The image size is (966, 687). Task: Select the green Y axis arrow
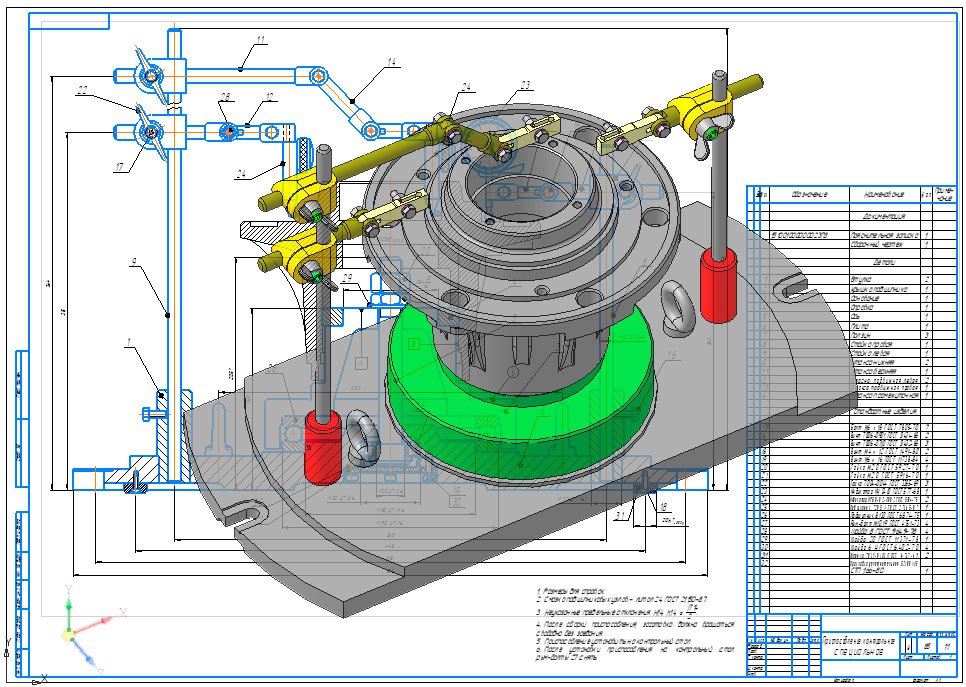point(68,607)
